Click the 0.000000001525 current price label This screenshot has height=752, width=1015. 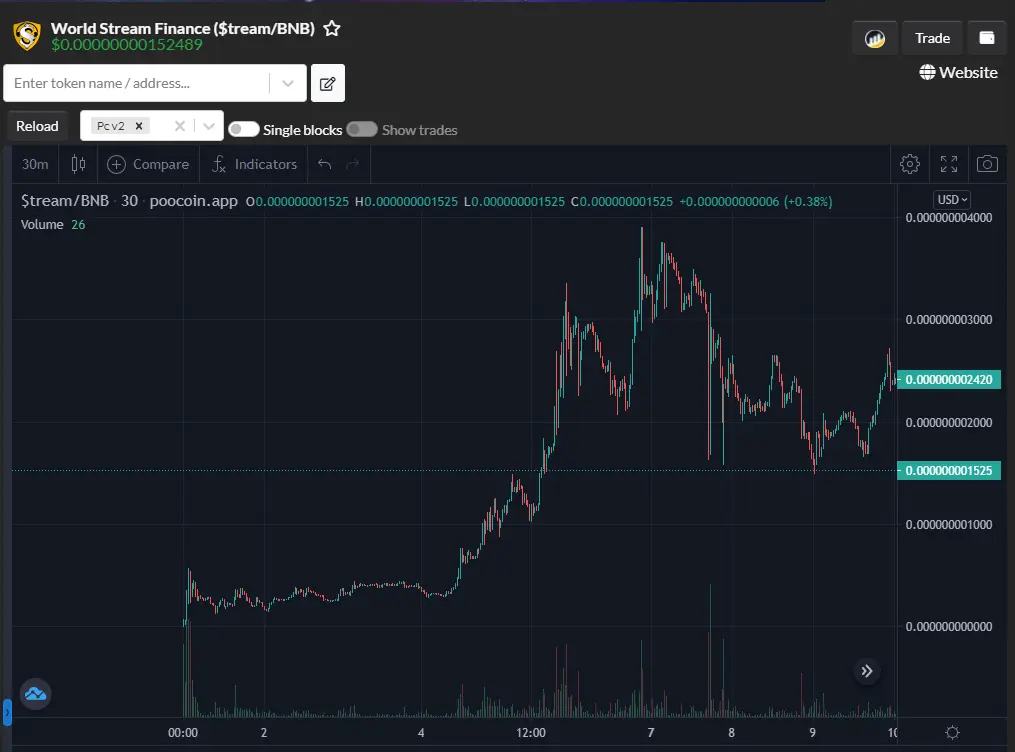pyautogui.click(x=949, y=470)
